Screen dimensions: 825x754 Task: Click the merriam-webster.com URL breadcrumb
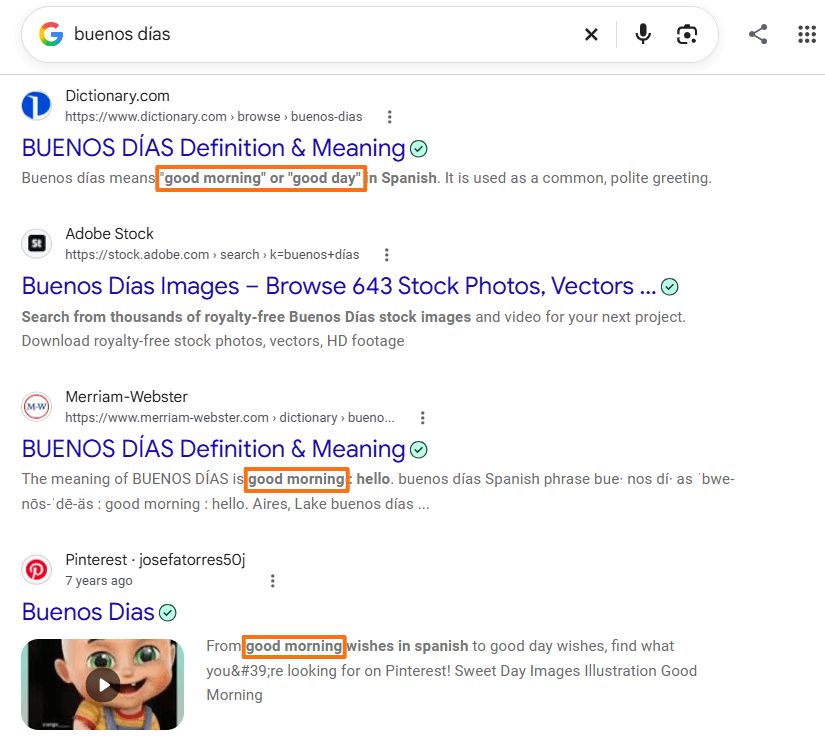pos(229,418)
